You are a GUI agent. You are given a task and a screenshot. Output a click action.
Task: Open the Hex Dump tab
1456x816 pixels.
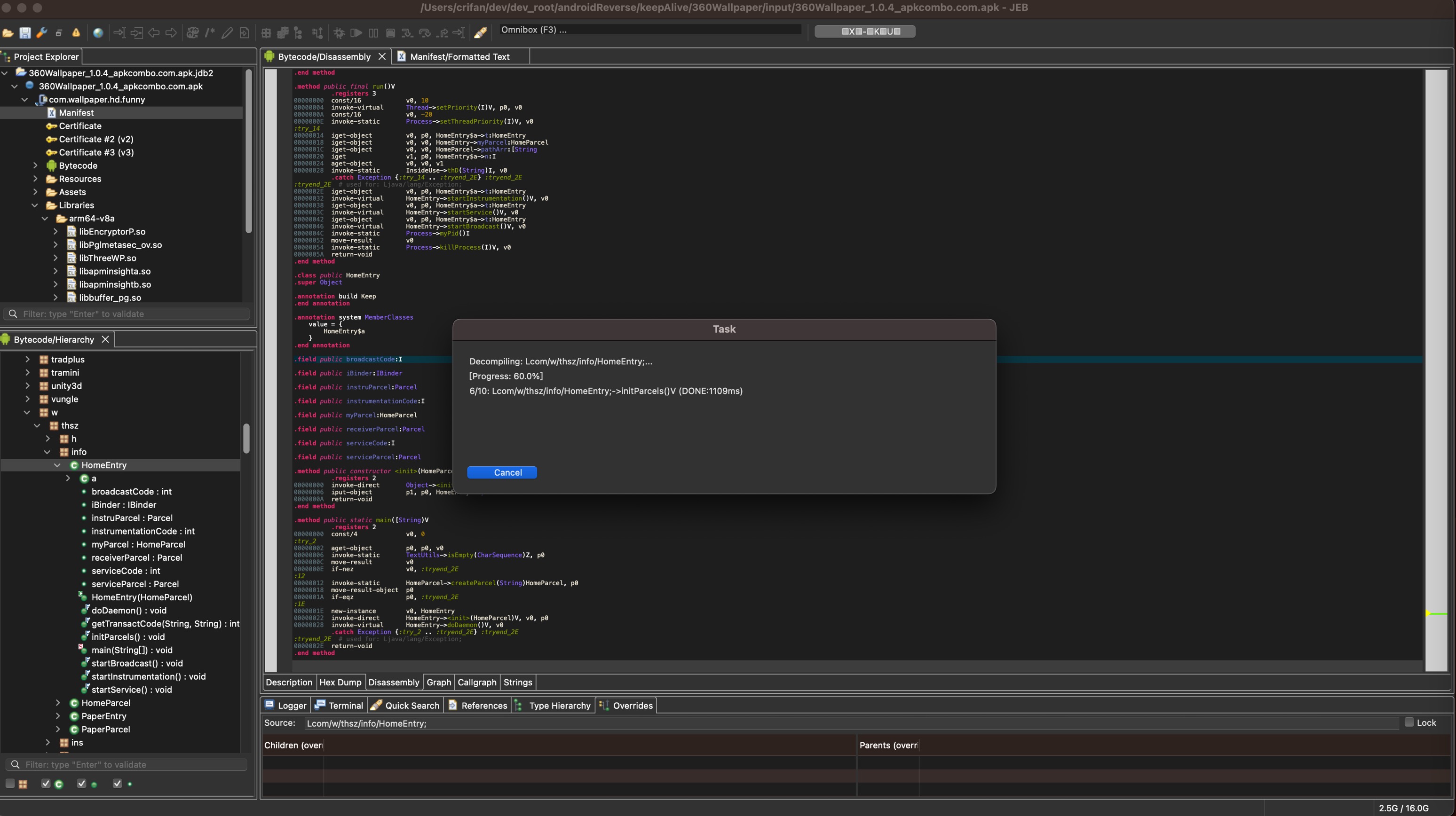pos(340,682)
